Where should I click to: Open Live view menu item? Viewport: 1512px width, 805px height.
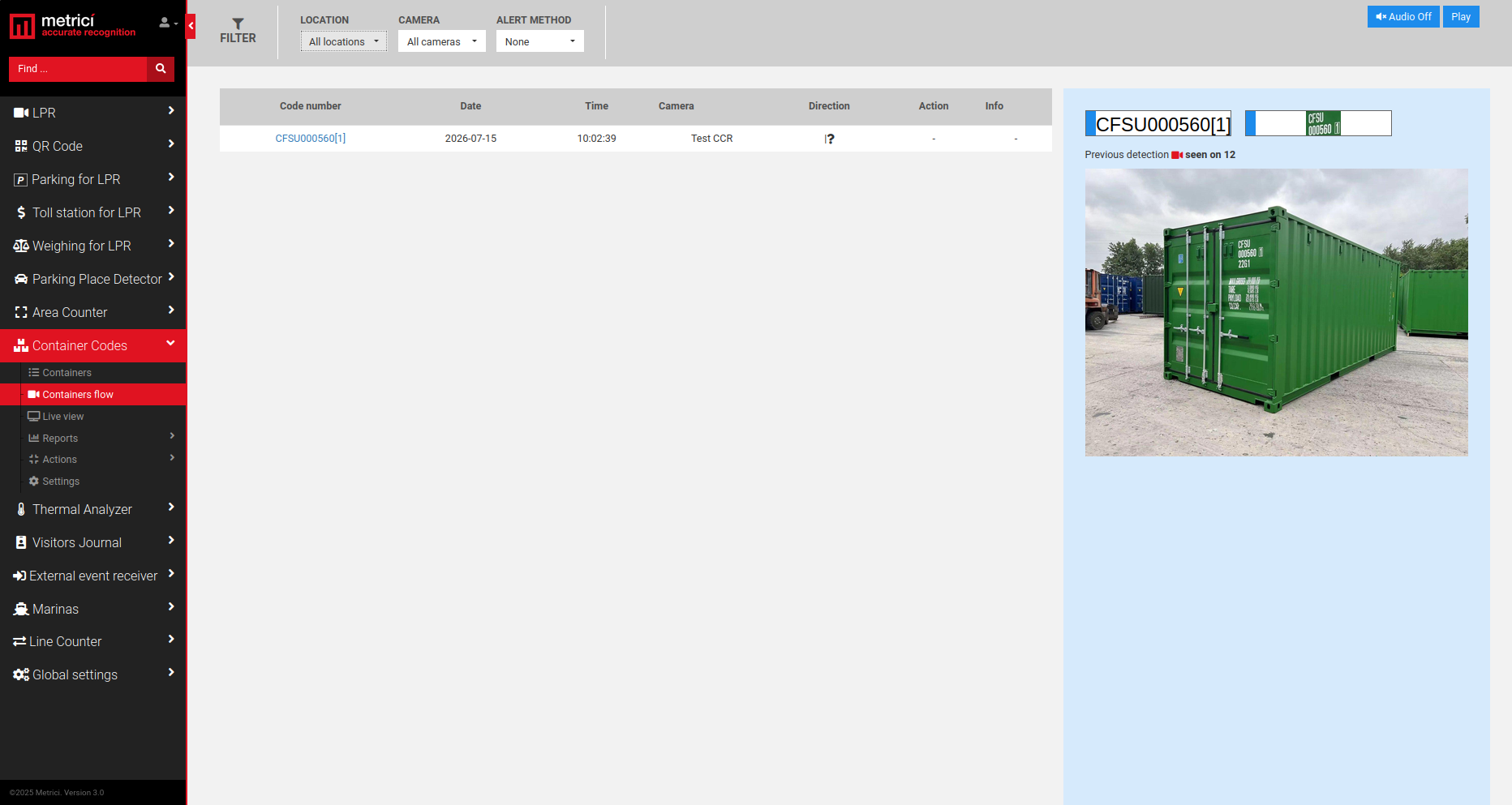63,416
